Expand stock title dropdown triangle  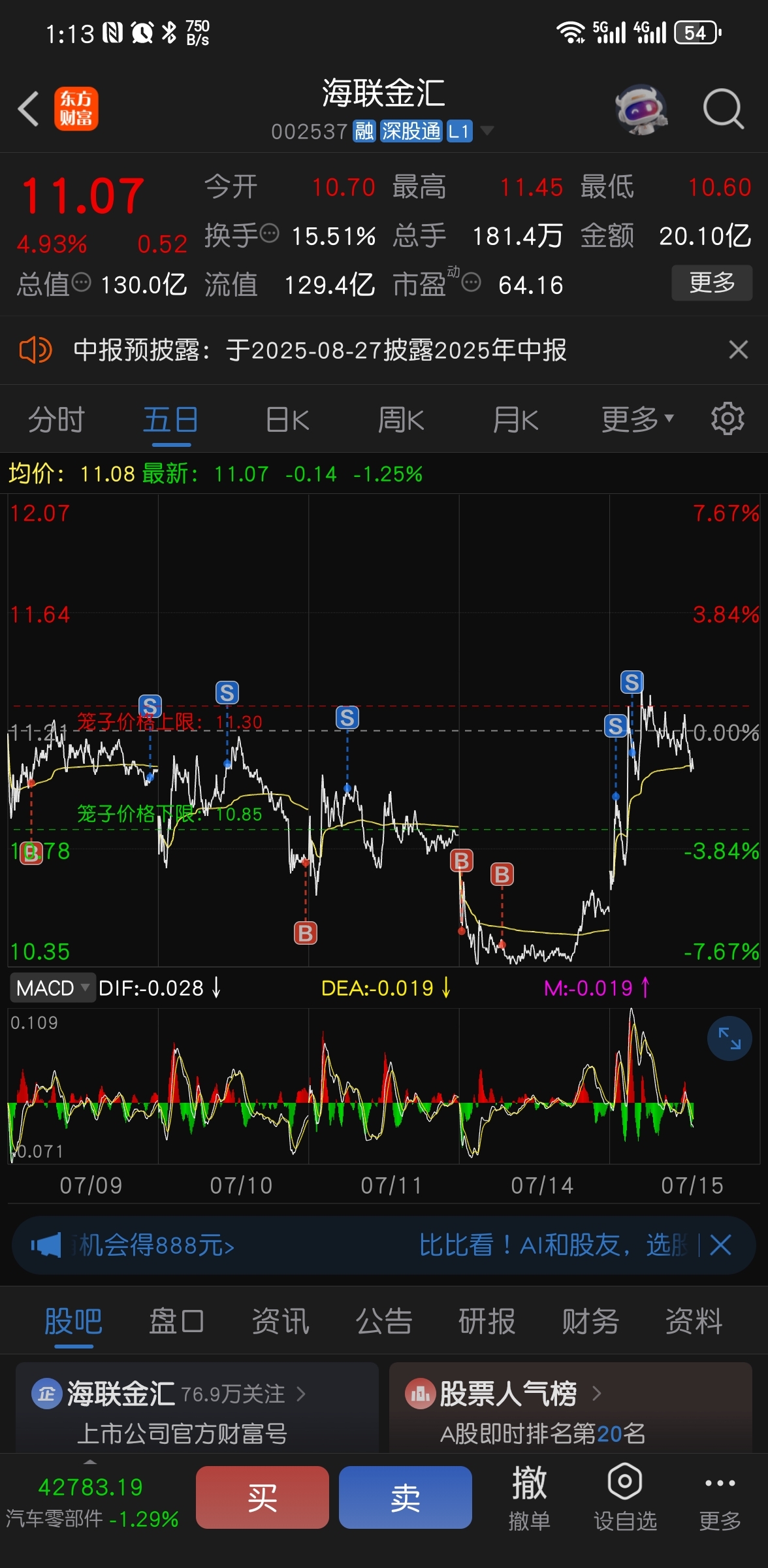pos(487,131)
